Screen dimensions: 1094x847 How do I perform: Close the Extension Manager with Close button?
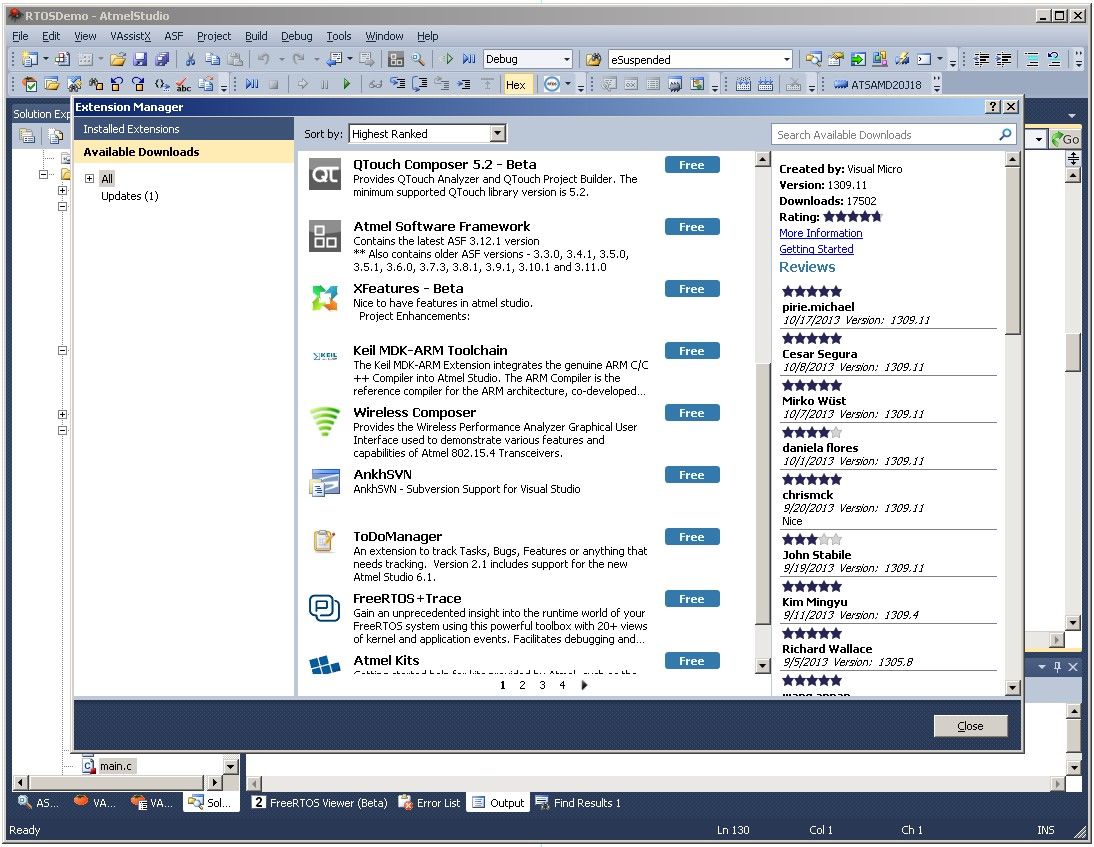971,726
